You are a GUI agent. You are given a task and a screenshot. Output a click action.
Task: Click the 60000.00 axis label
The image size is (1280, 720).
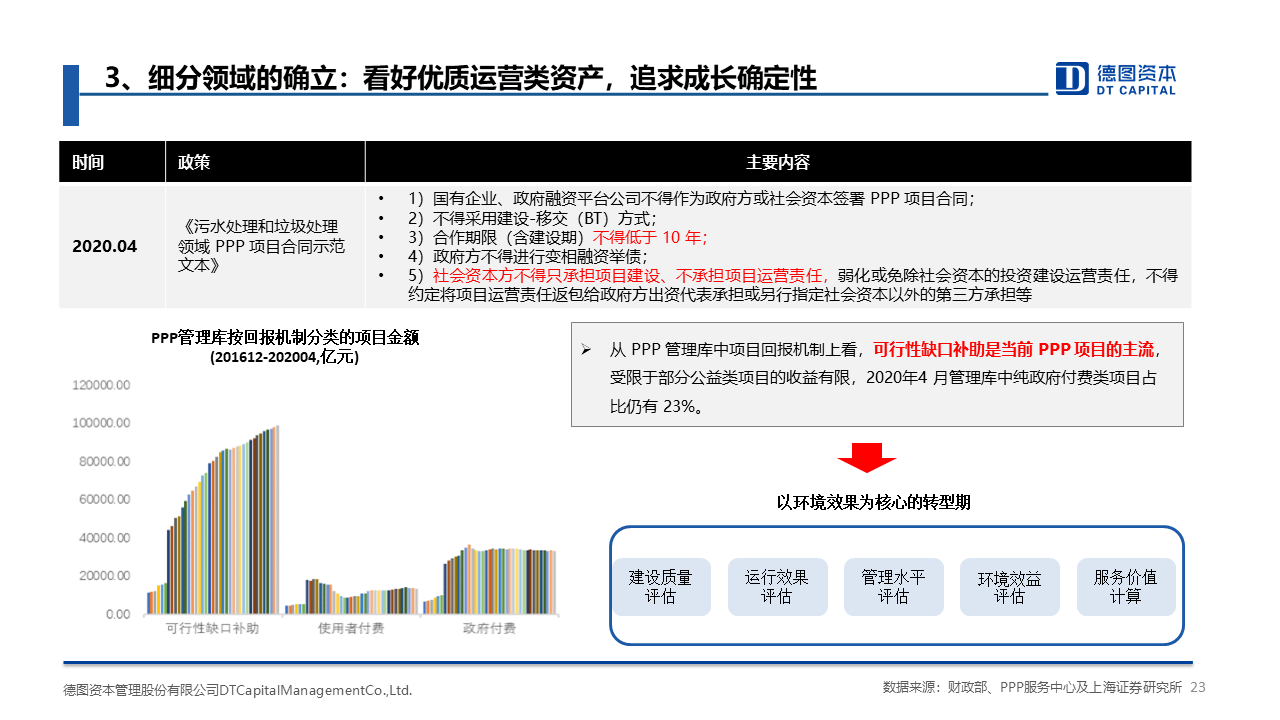tap(103, 499)
